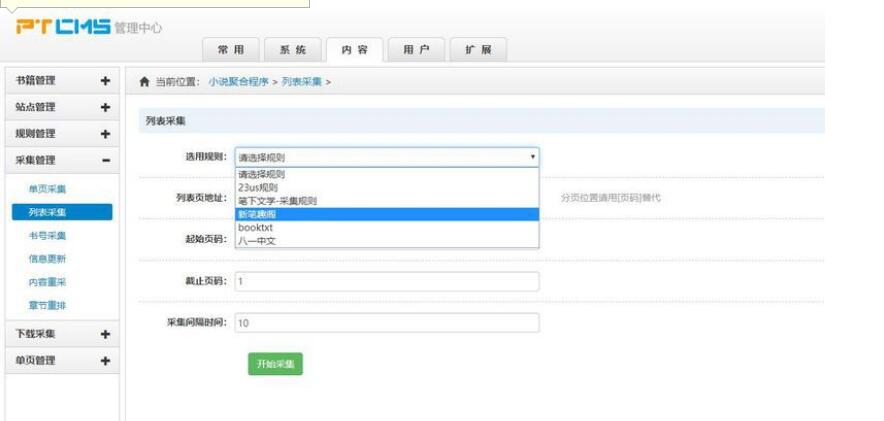Expand 下载采集 plus icon
884x421 pixels.
[105, 334]
